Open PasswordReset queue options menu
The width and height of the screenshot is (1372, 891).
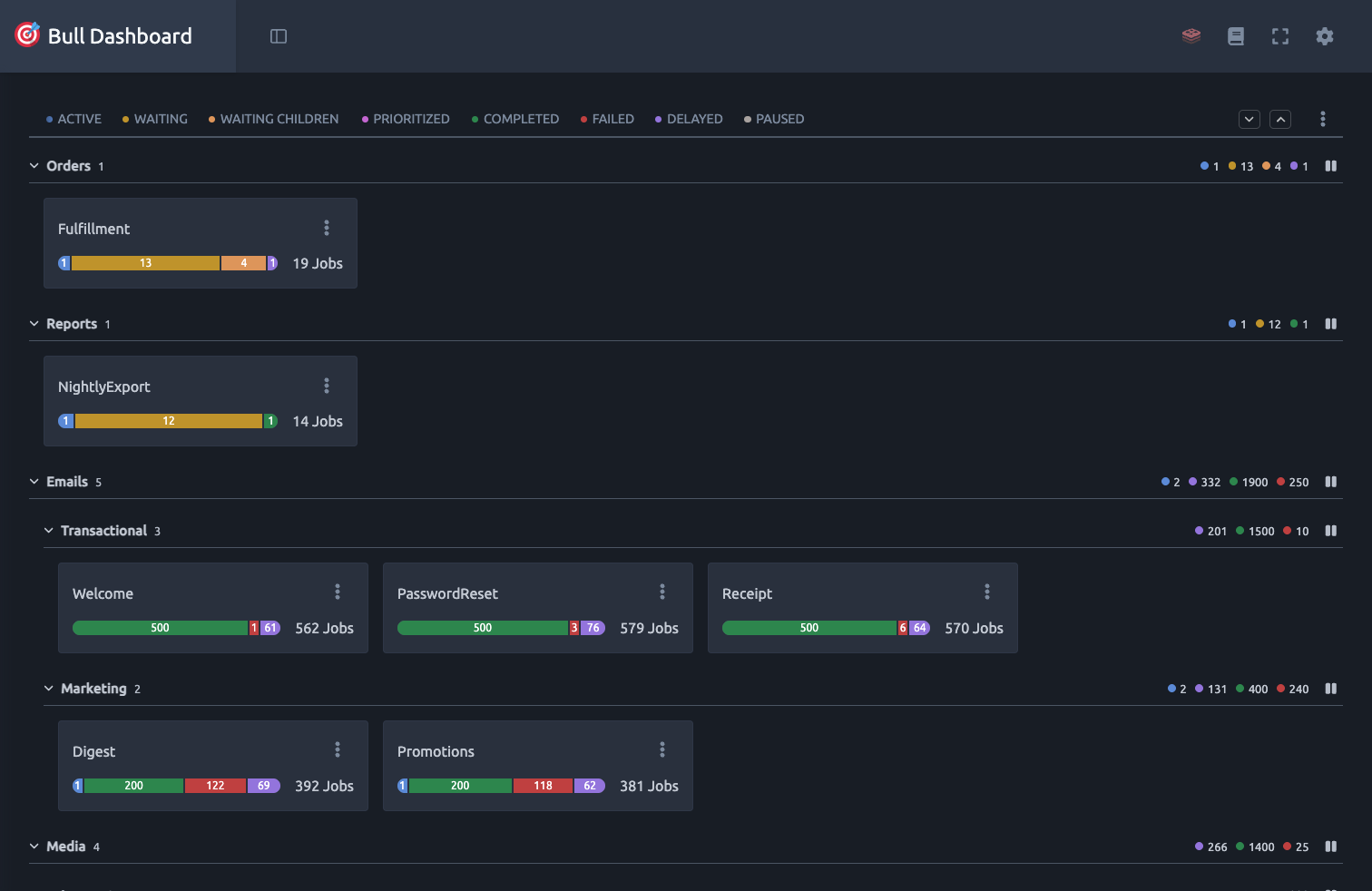click(x=662, y=592)
